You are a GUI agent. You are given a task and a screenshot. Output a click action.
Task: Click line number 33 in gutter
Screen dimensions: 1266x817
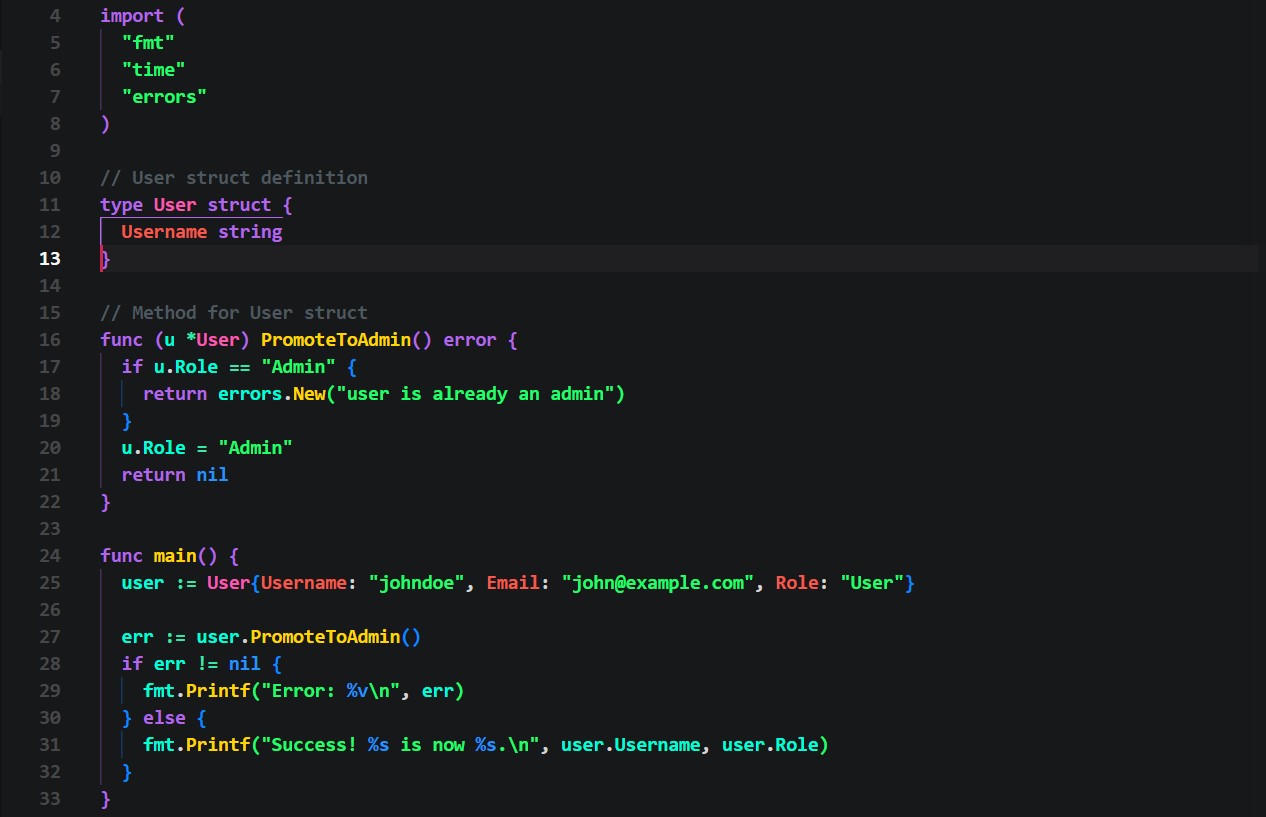pyautogui.click(x=49, y=798)
